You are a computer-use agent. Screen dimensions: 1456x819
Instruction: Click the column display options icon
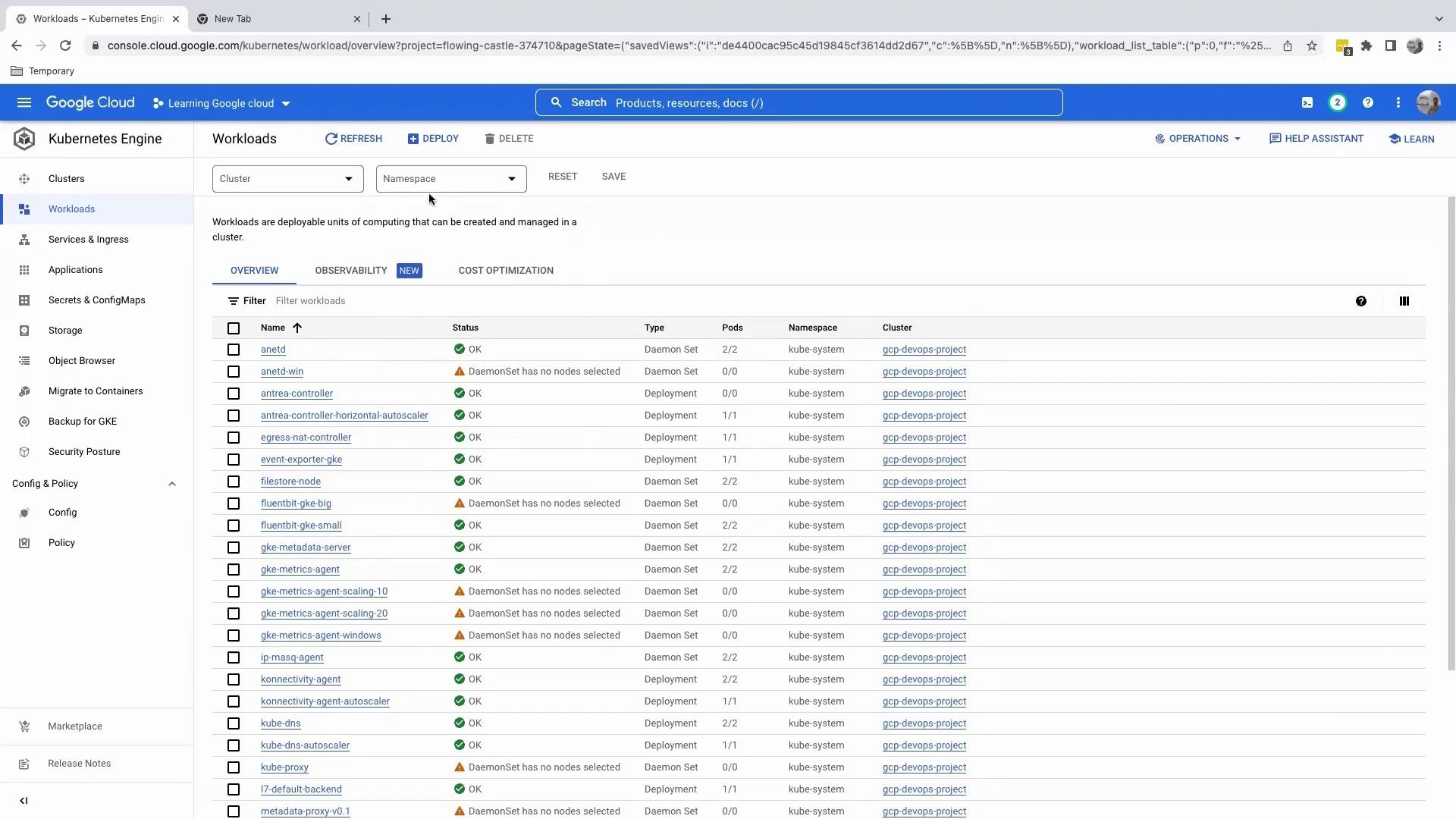pos(1404,301)
